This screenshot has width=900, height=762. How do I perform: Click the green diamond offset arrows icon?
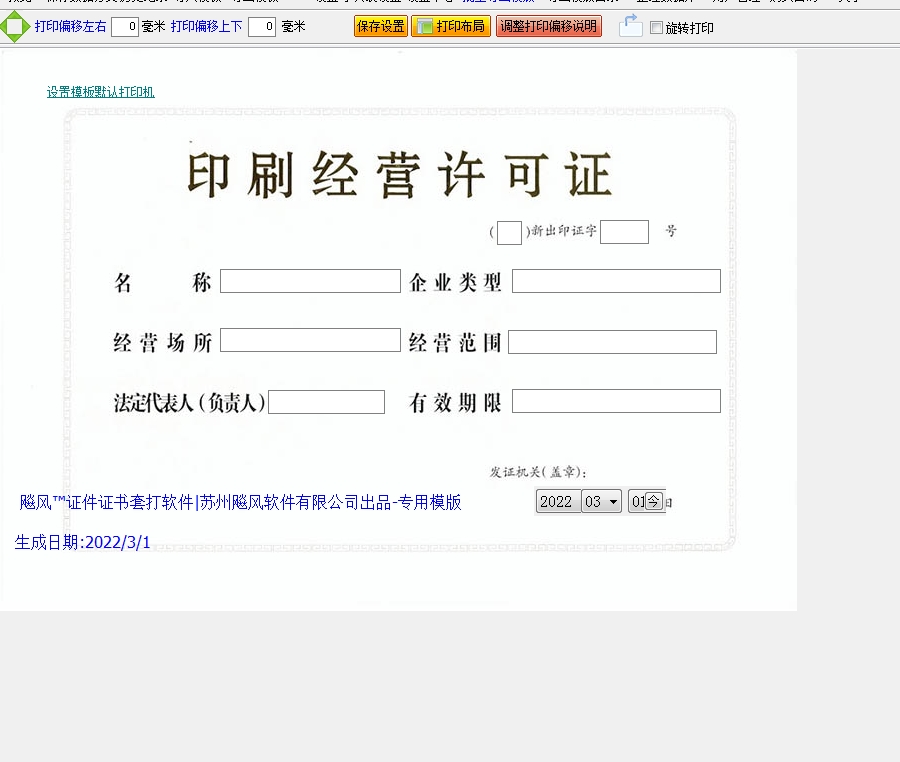(14, 27)
